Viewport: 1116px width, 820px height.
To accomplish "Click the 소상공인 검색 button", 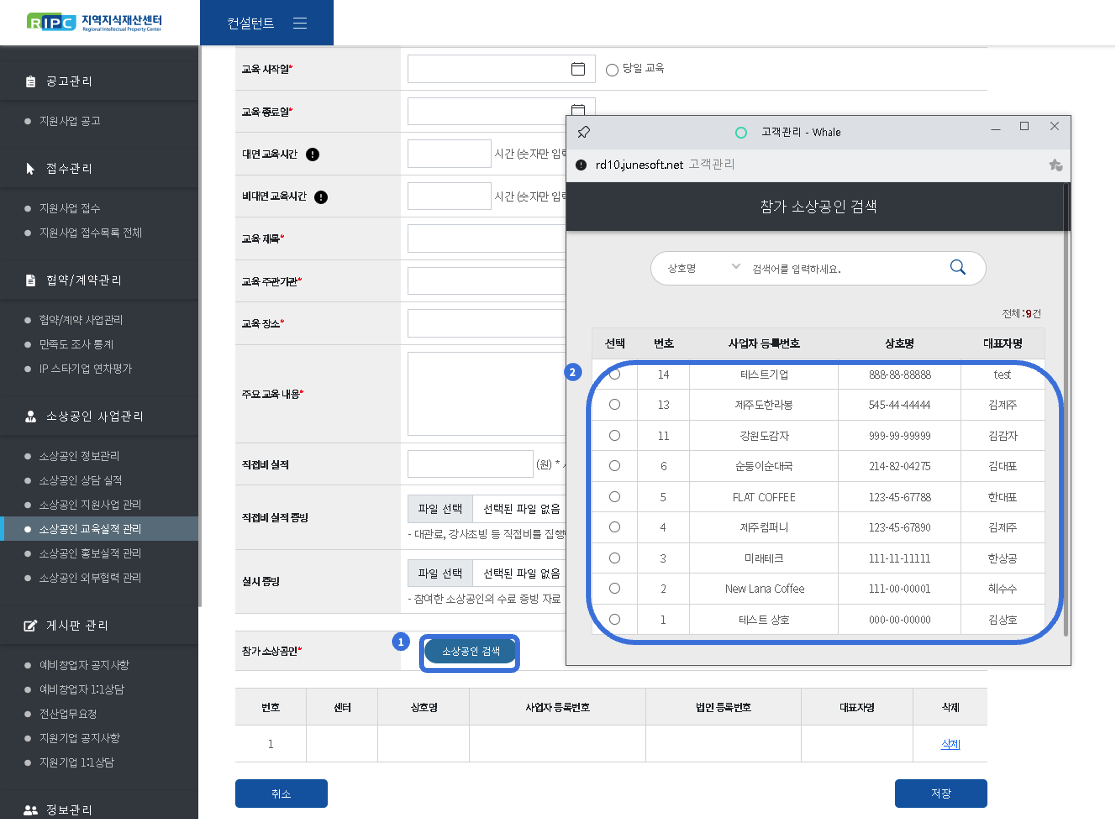I will pos(470,651).
